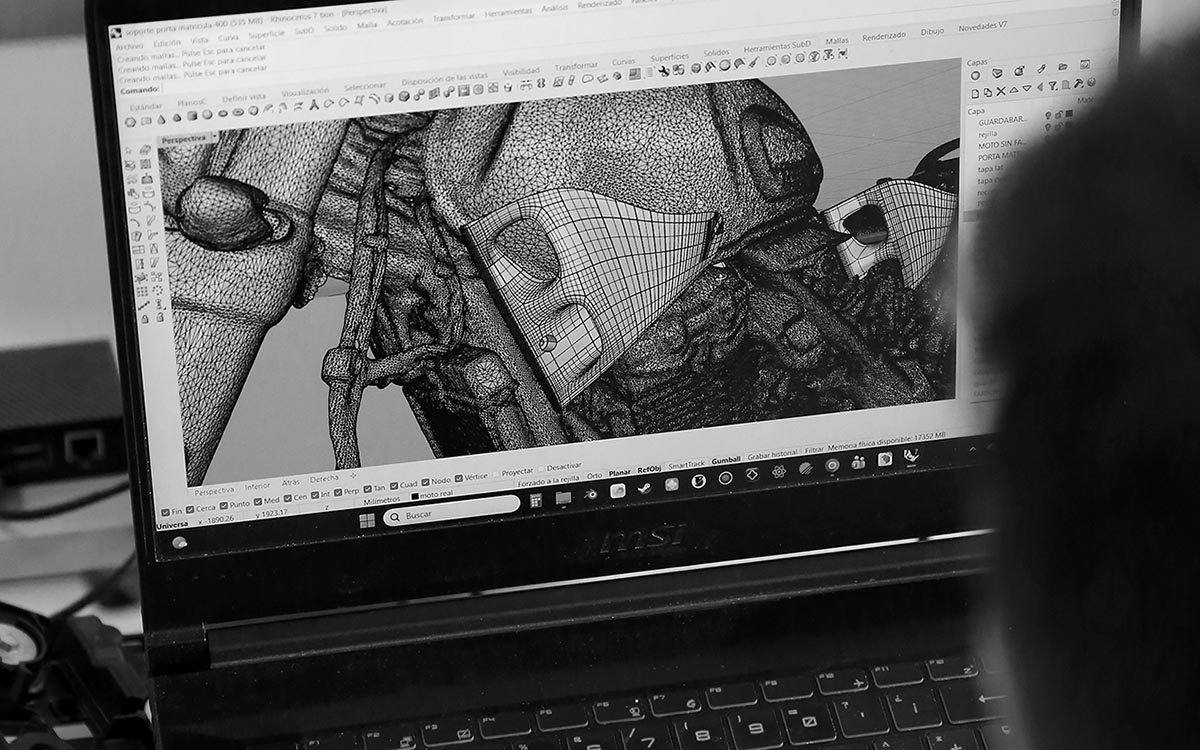Screen dimensions: 1200x750
Task: Move layer down with triangle icon
Action: point(1027,88)
